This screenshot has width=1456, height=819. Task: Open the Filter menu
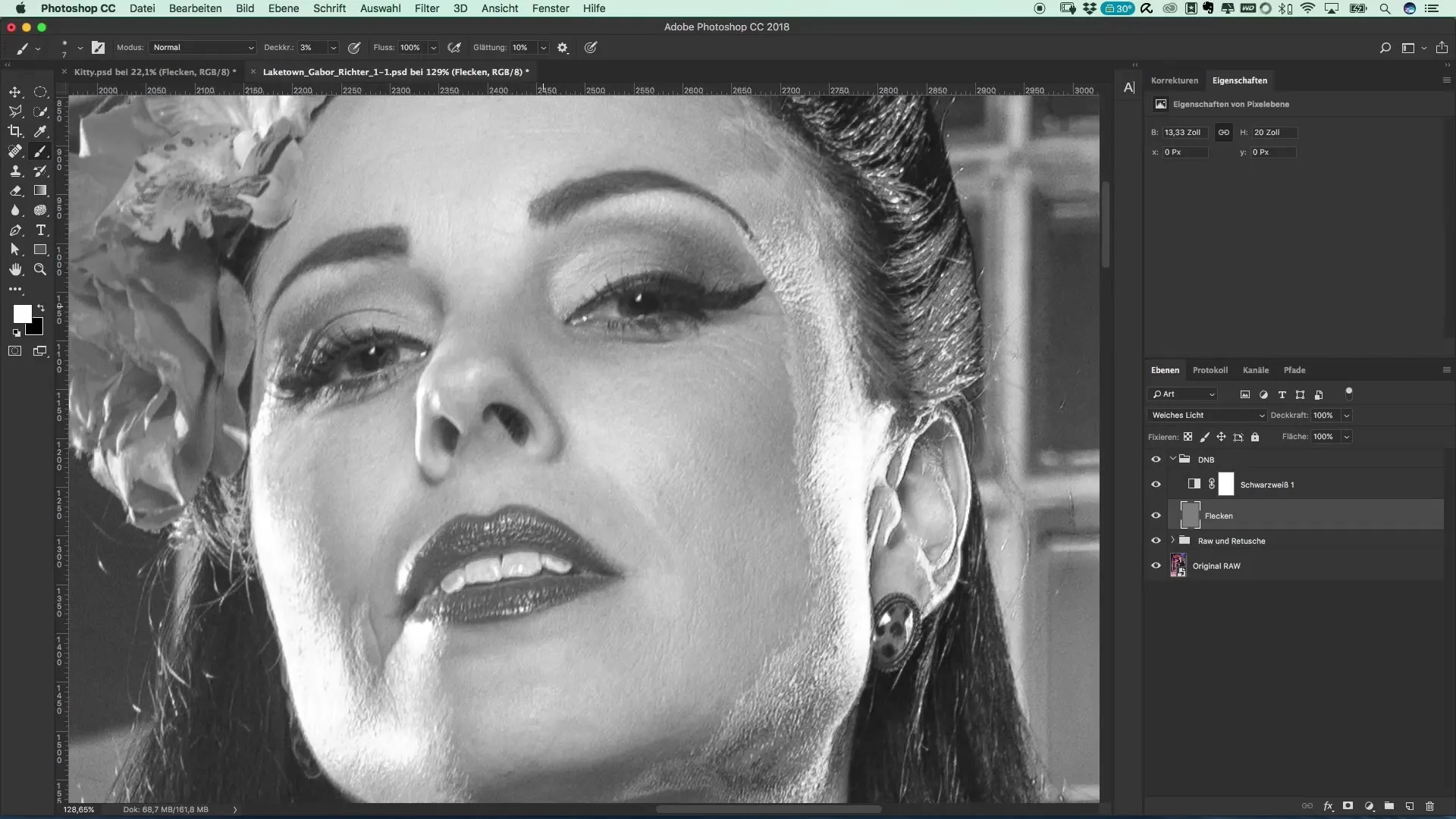tap(427, 8)
